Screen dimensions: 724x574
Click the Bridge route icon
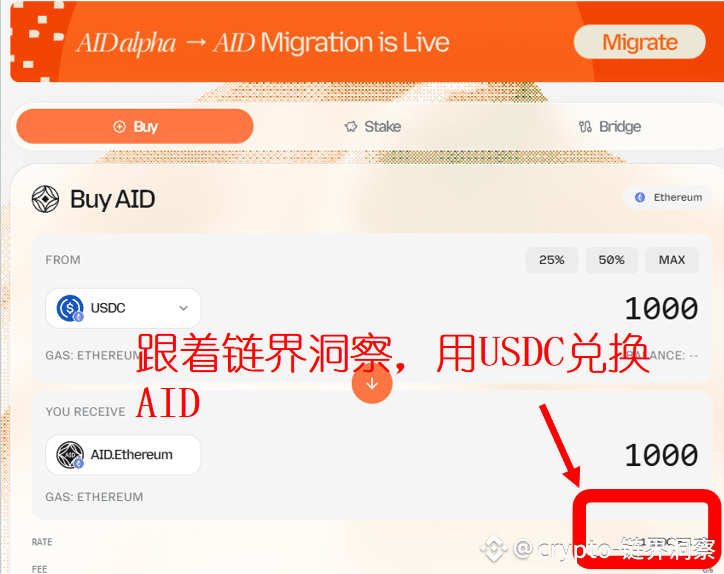pyautogui.click(x=585, y=127)
